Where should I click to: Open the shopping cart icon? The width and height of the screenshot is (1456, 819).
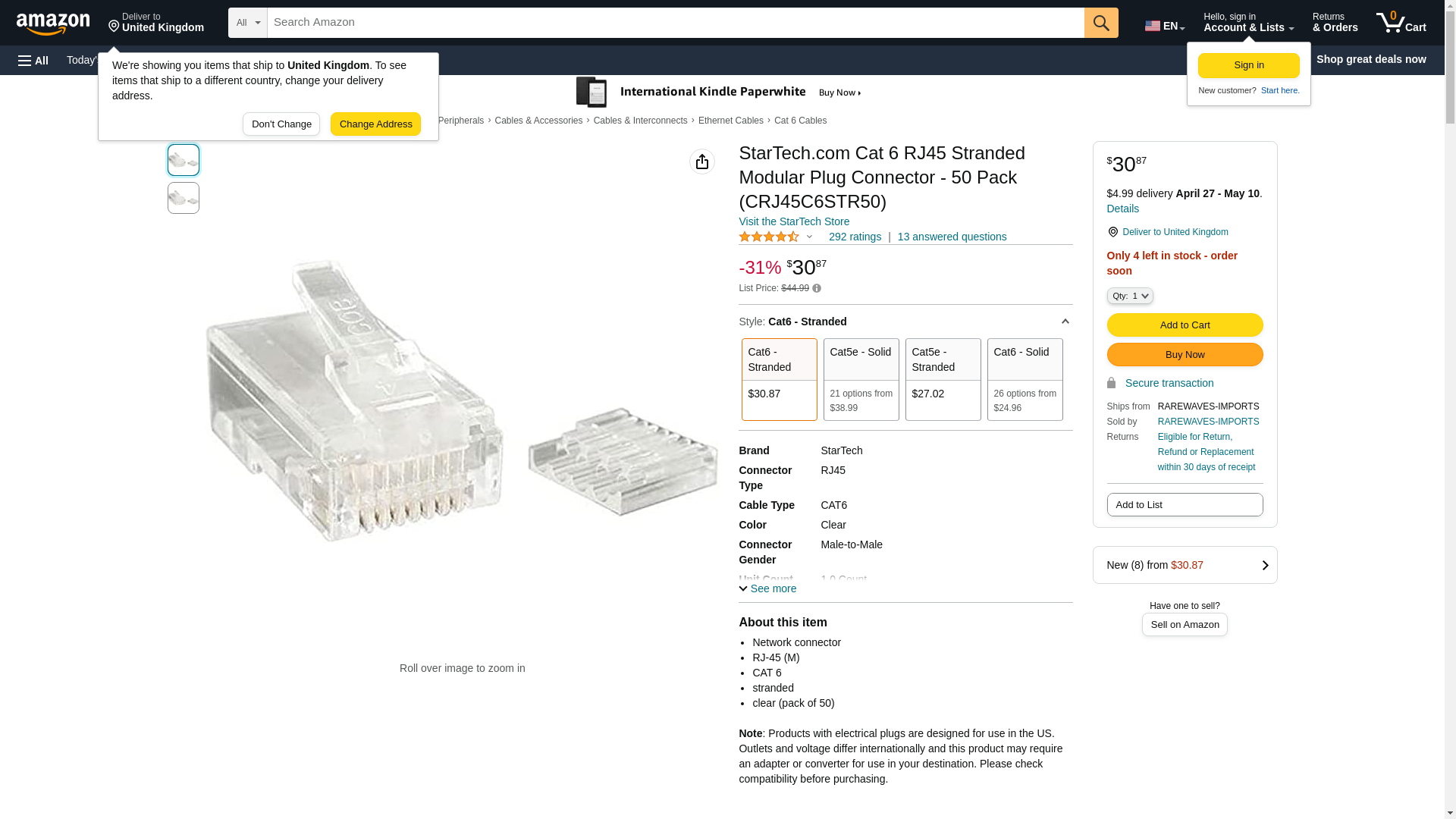click(x=1401, y=23)
